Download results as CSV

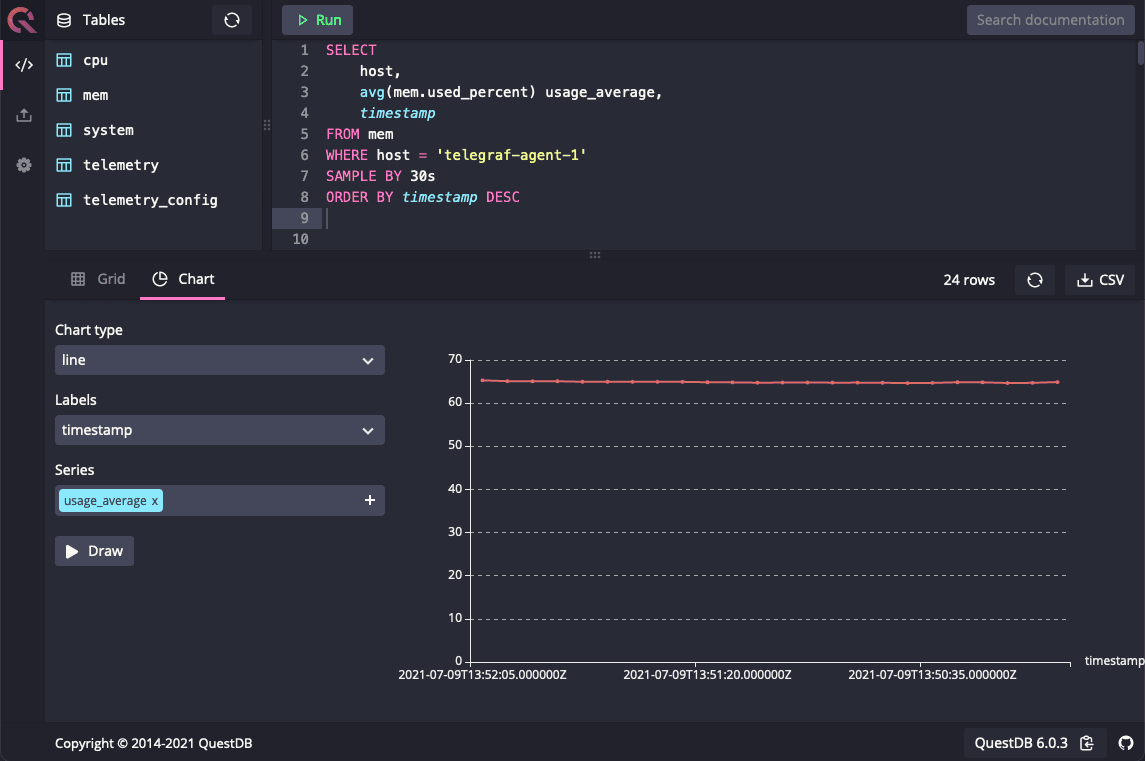pyautogui.click(x=1100, y=280)
